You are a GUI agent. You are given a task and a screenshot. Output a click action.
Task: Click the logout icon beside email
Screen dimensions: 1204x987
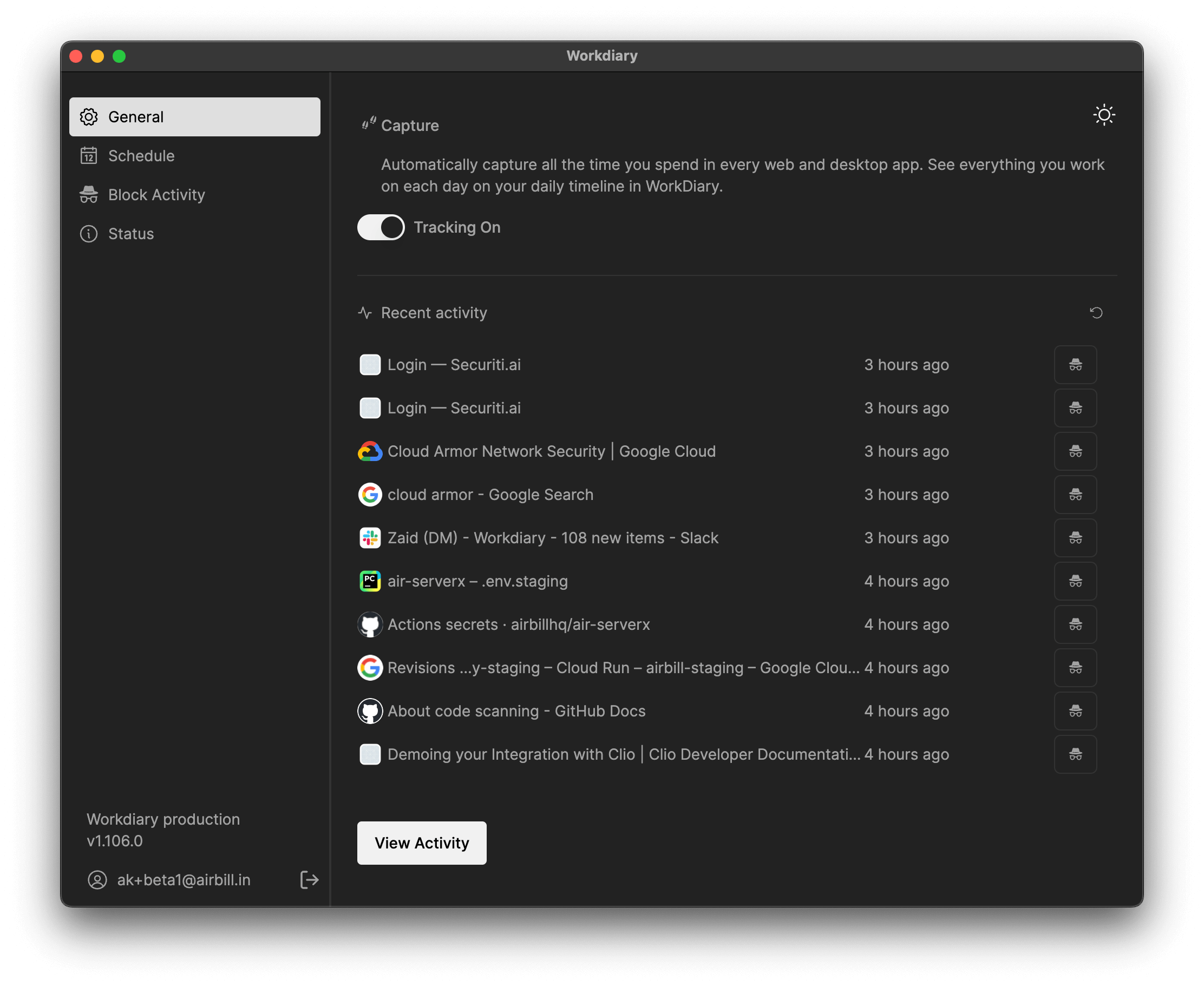[x=309, y=879]
